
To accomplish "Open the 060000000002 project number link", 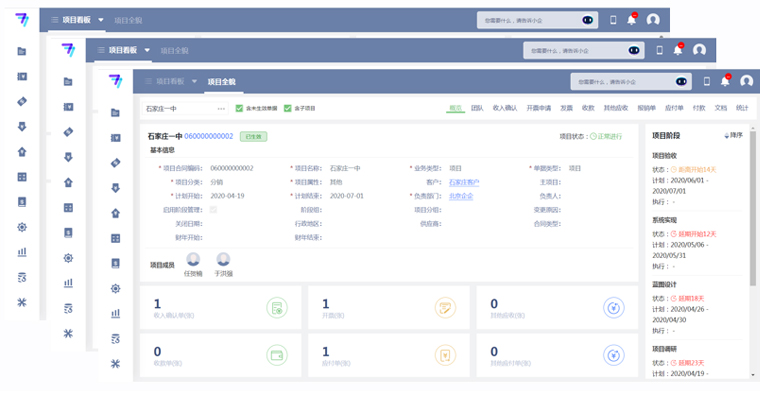I will 208,136.
